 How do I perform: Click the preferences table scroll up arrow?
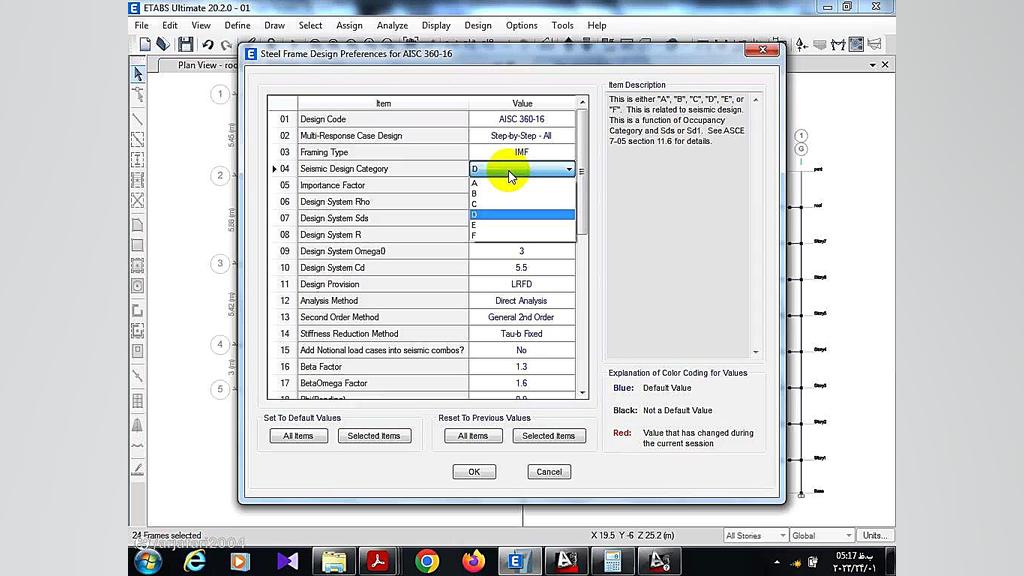click(583, 103)
